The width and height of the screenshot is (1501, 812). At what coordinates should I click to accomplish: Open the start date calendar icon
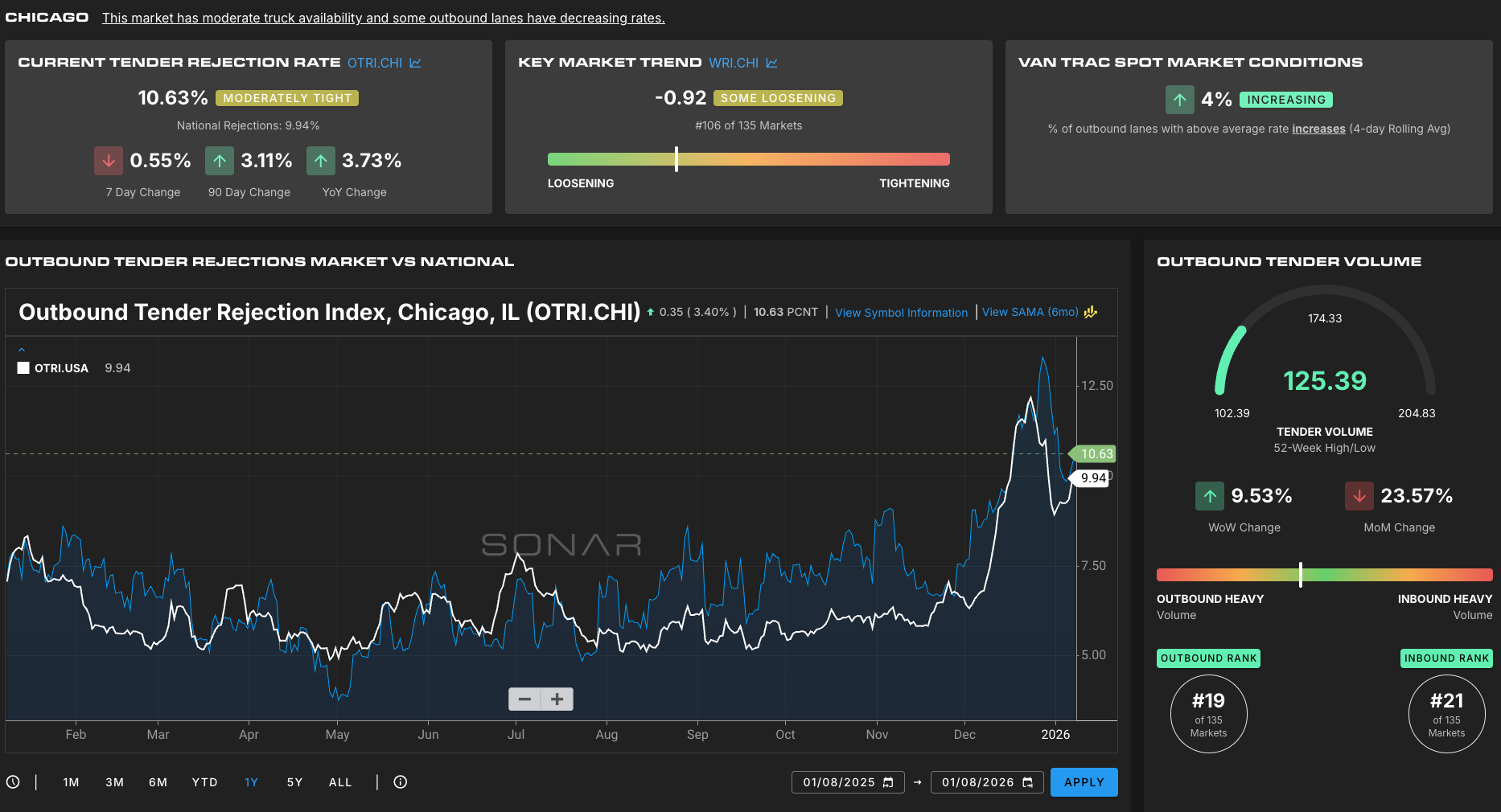click(889, 782)
